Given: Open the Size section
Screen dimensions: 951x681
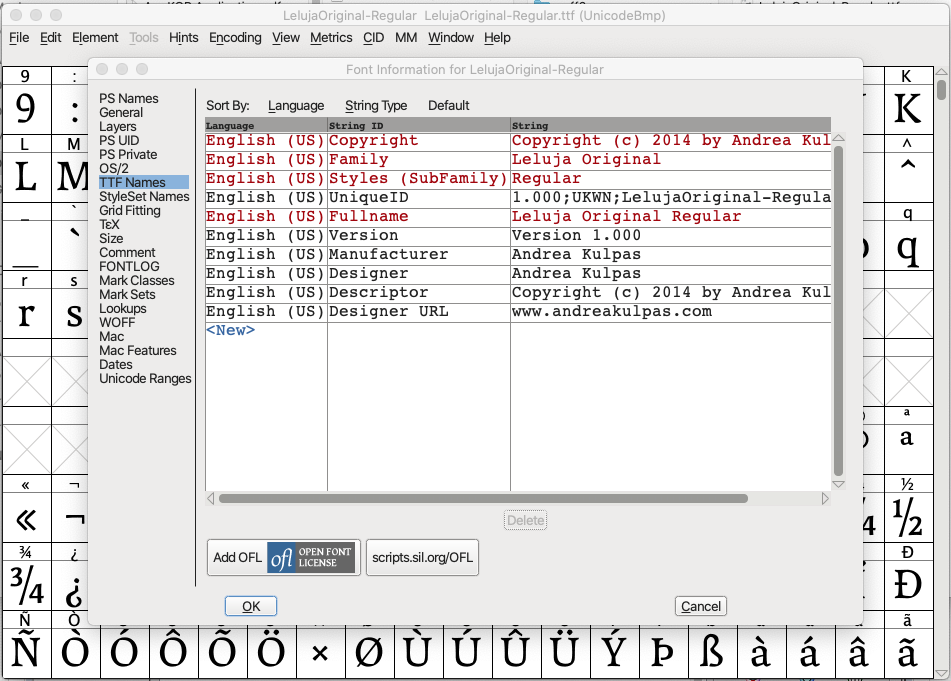Looking at the screenshot, I should (111, 238).
